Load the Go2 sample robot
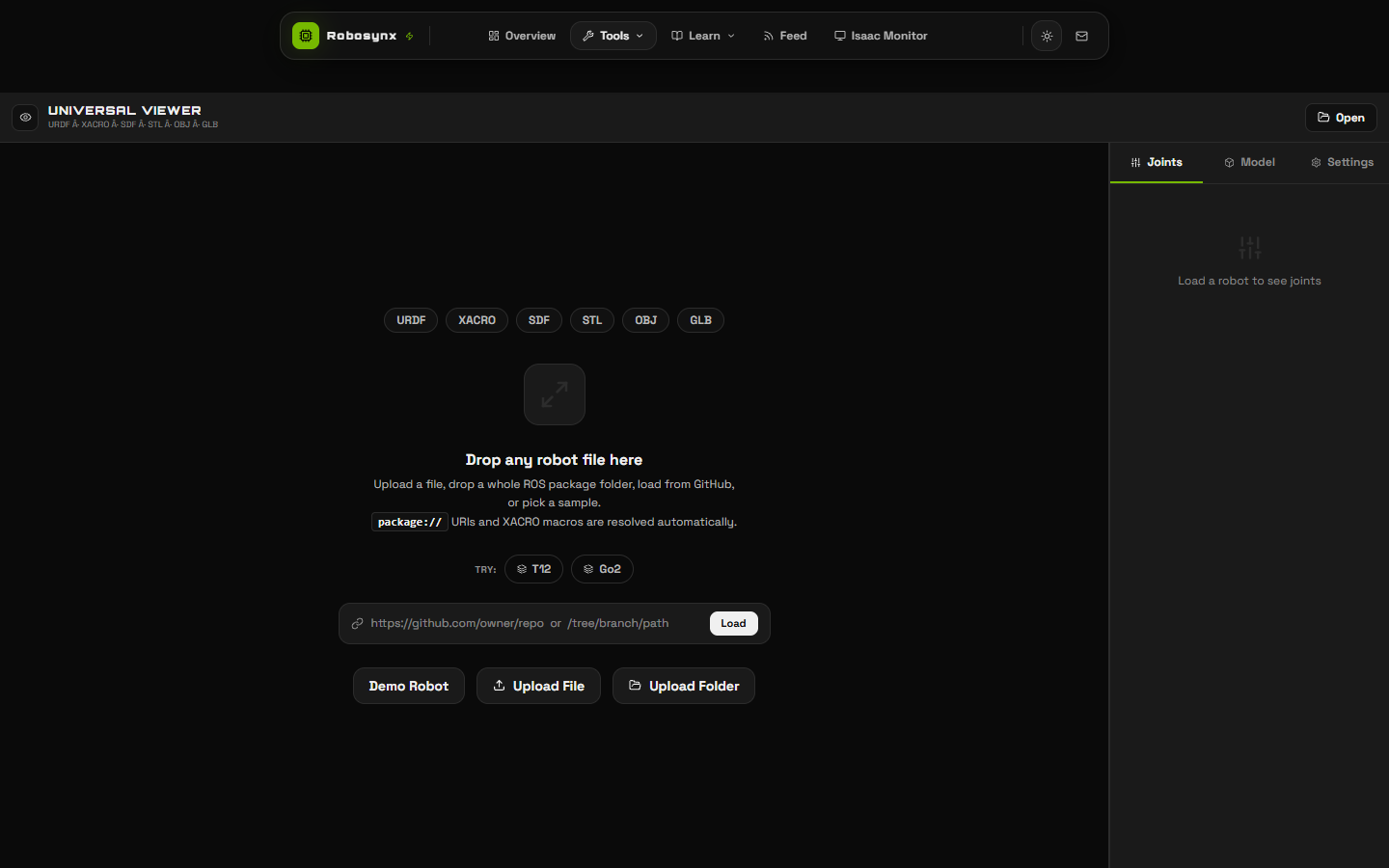Screen dimensions: 1389x868 click(x=602, y=569)
